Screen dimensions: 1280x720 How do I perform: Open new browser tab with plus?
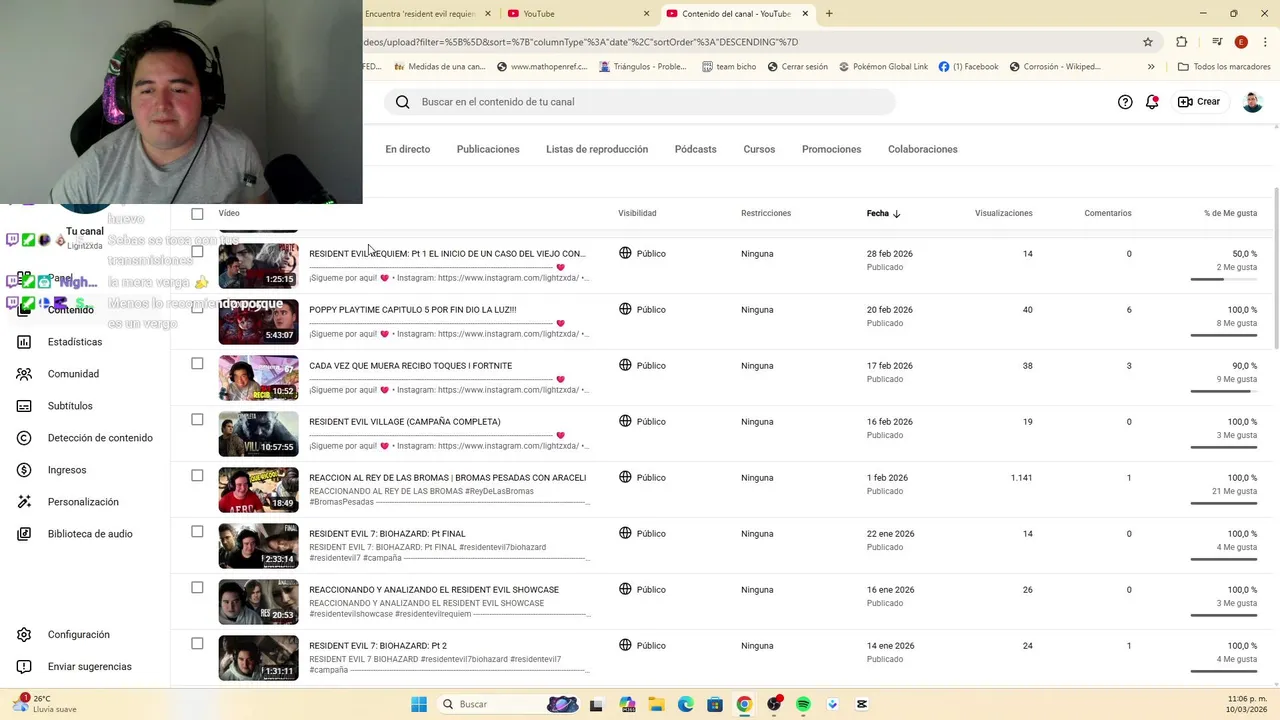829,14
